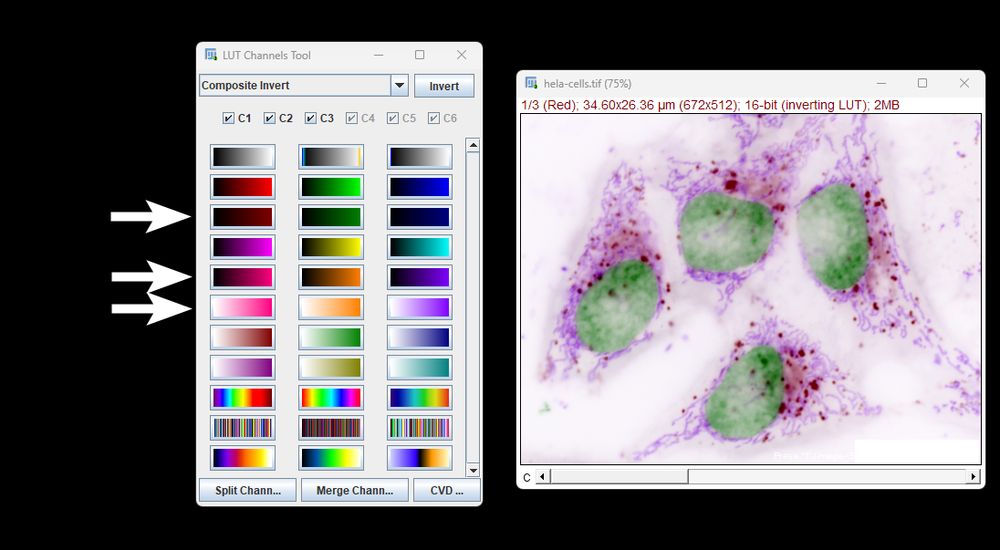This screenshot has height=550, width=1000.
Task: Click the Invert button
Action: click(x=444, y=86)
